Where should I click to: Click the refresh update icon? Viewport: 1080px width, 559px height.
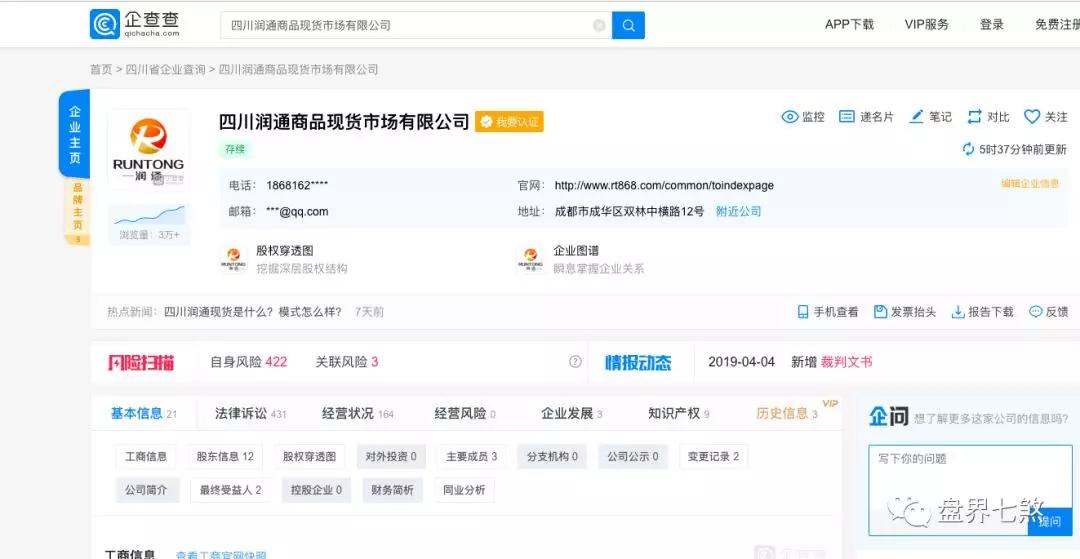coord(968,149)
